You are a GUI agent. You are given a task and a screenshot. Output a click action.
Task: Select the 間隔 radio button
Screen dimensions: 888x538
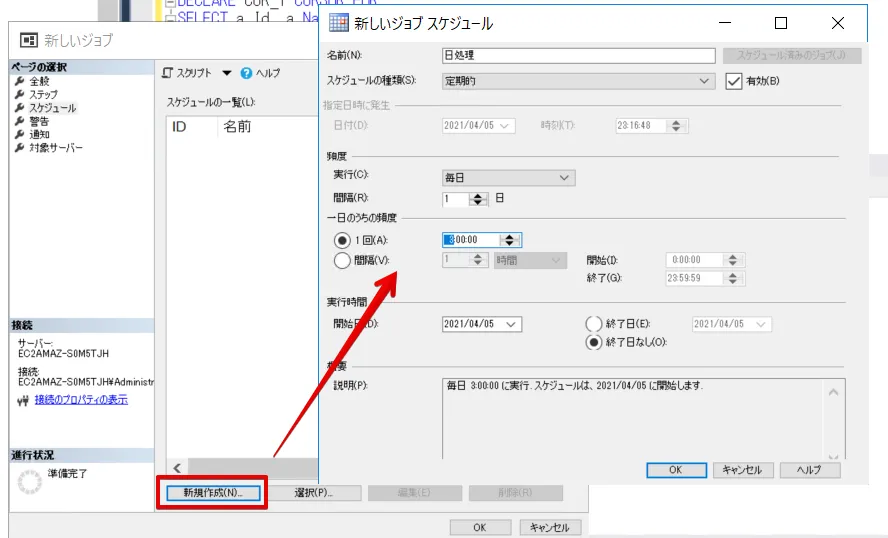click(x=343, y=261)
